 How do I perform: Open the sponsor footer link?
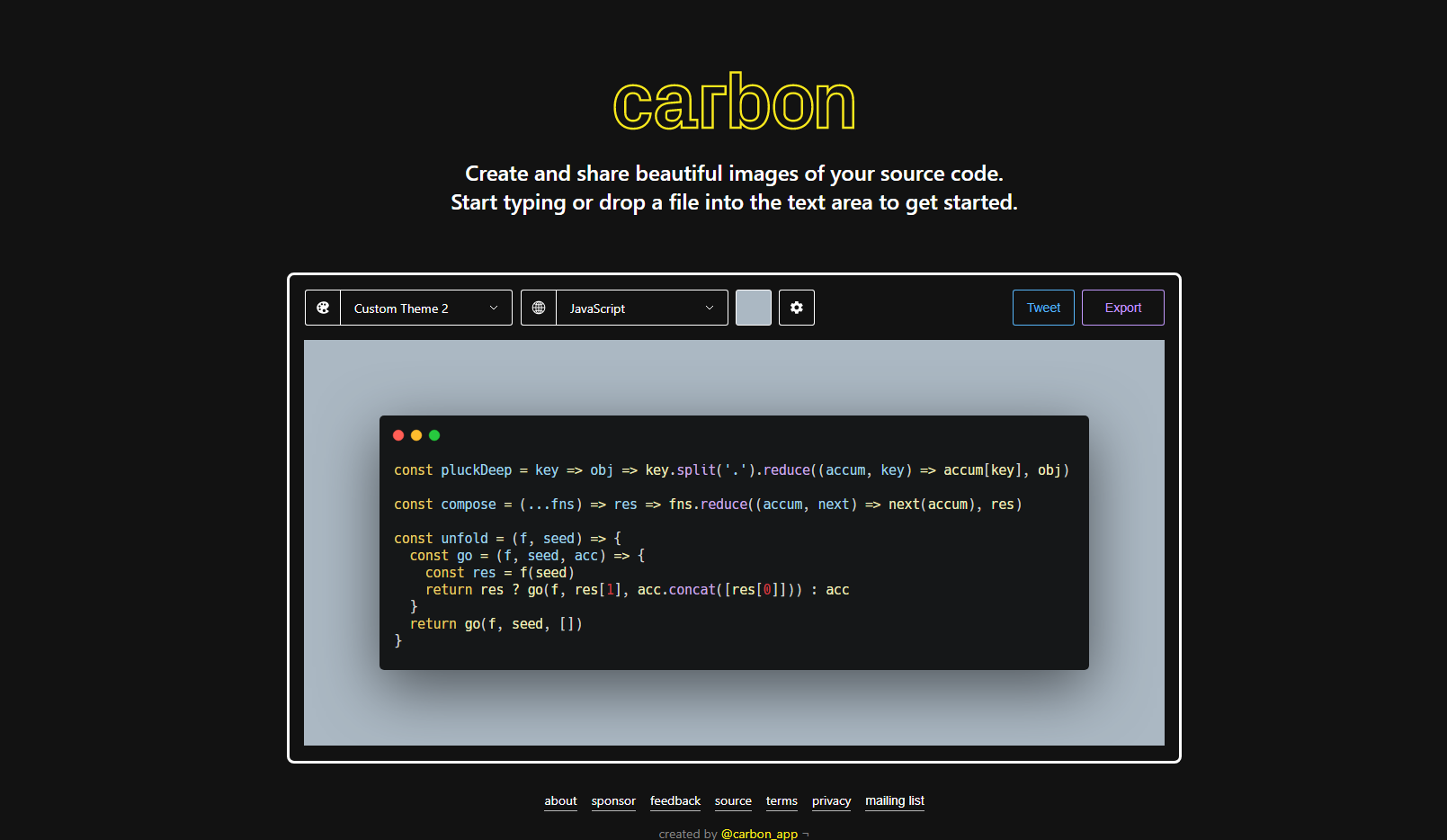click(x=613, y=801)
